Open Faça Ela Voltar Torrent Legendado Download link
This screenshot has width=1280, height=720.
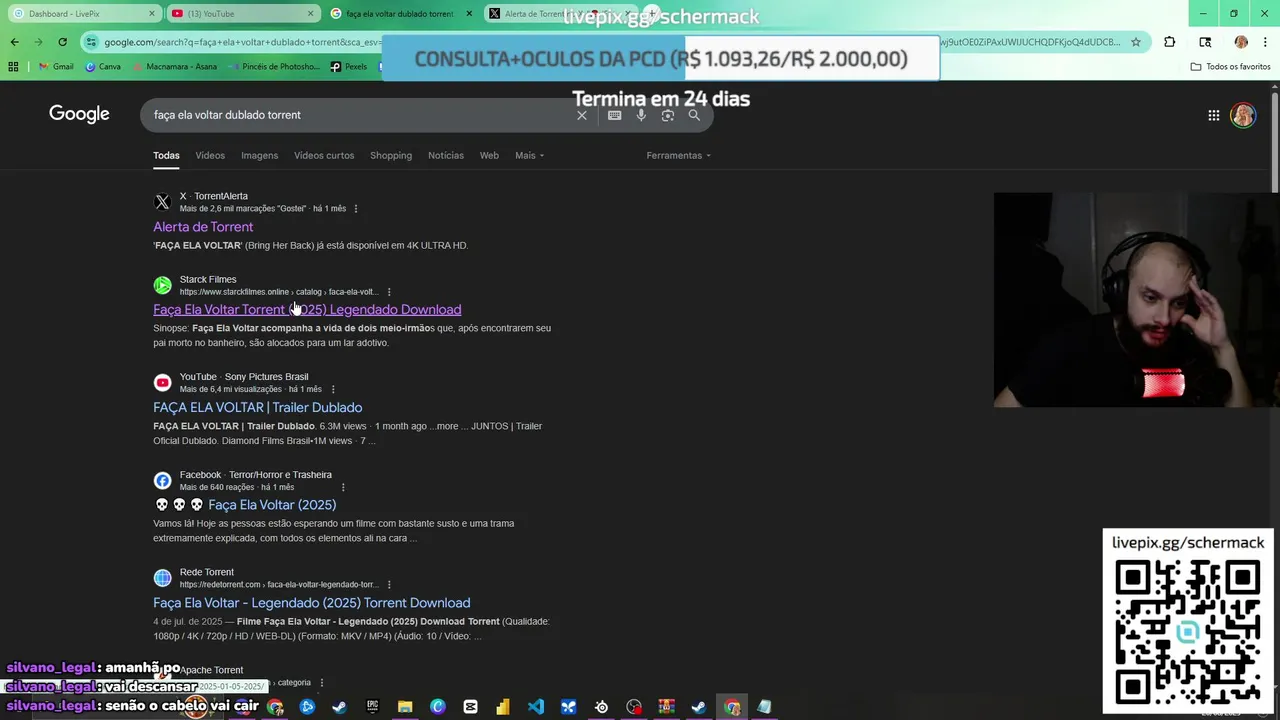[x=307, y=310]
